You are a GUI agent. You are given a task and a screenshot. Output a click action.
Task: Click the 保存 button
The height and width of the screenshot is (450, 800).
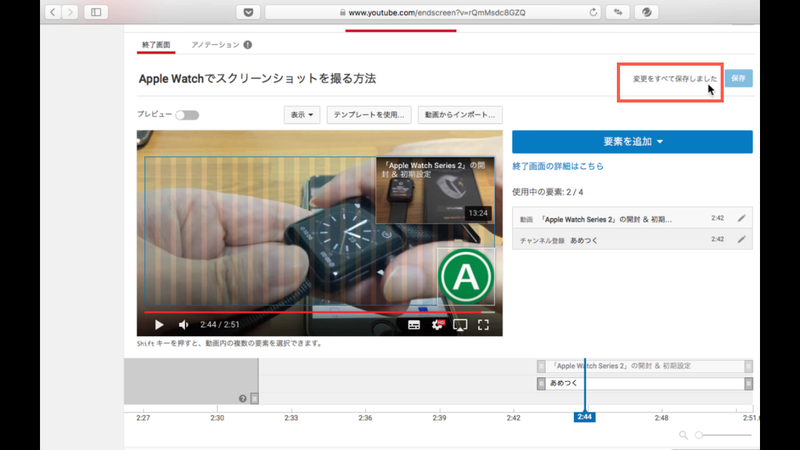(x=738, y=78)
